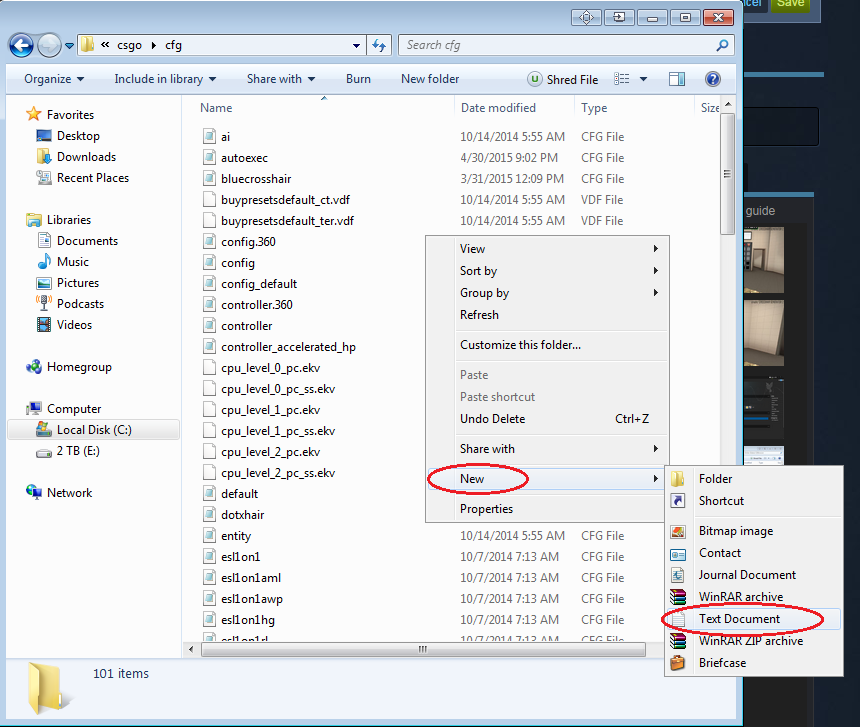Select Desktop in Favorites

pos(67,136)
